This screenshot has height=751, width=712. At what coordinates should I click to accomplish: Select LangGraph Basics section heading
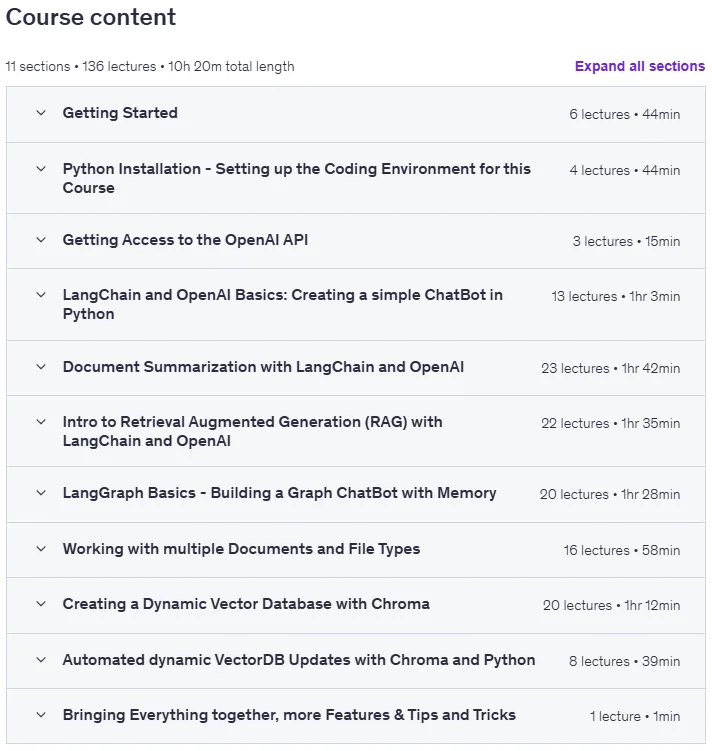[x=280, y=493]
